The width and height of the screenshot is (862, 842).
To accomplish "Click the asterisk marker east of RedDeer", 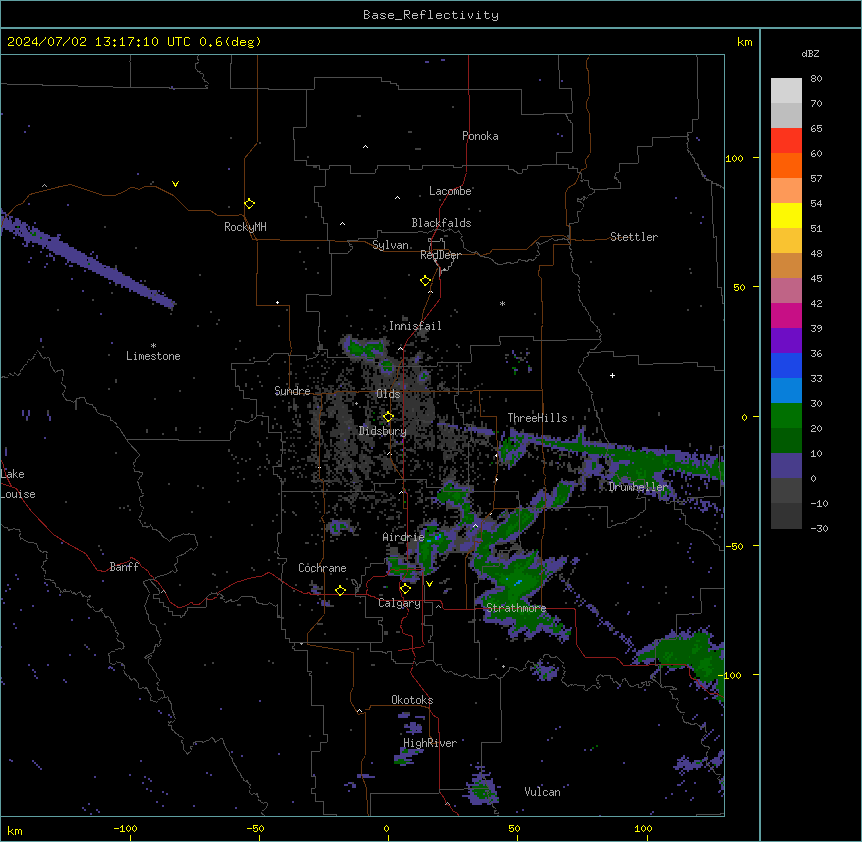I will (x=502, y=303).
